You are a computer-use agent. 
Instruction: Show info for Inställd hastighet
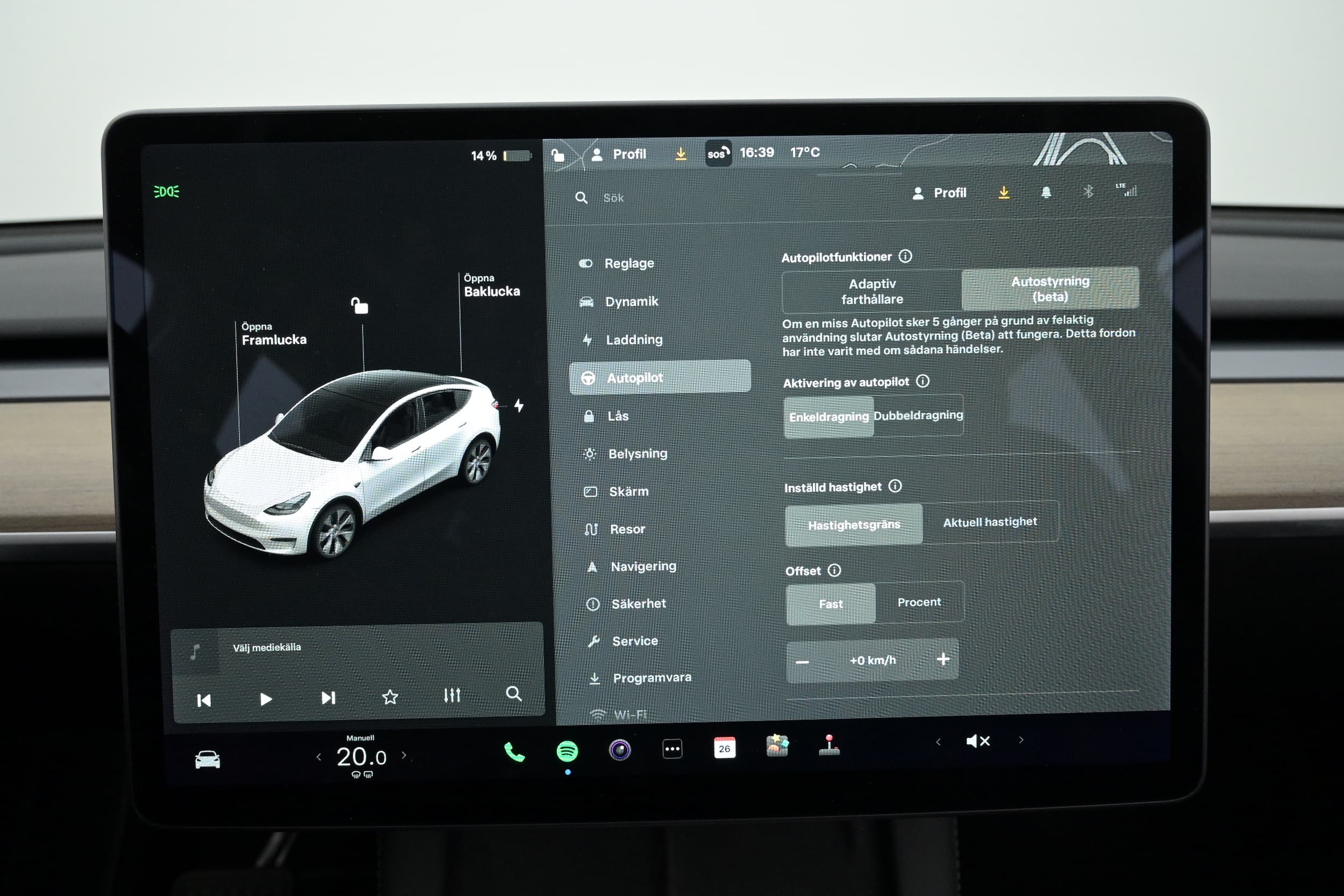895,486
